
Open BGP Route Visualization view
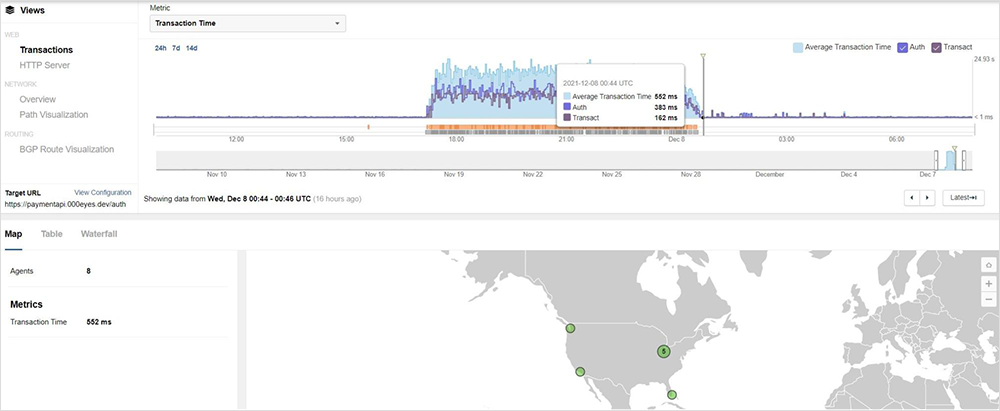coord(66,149)
